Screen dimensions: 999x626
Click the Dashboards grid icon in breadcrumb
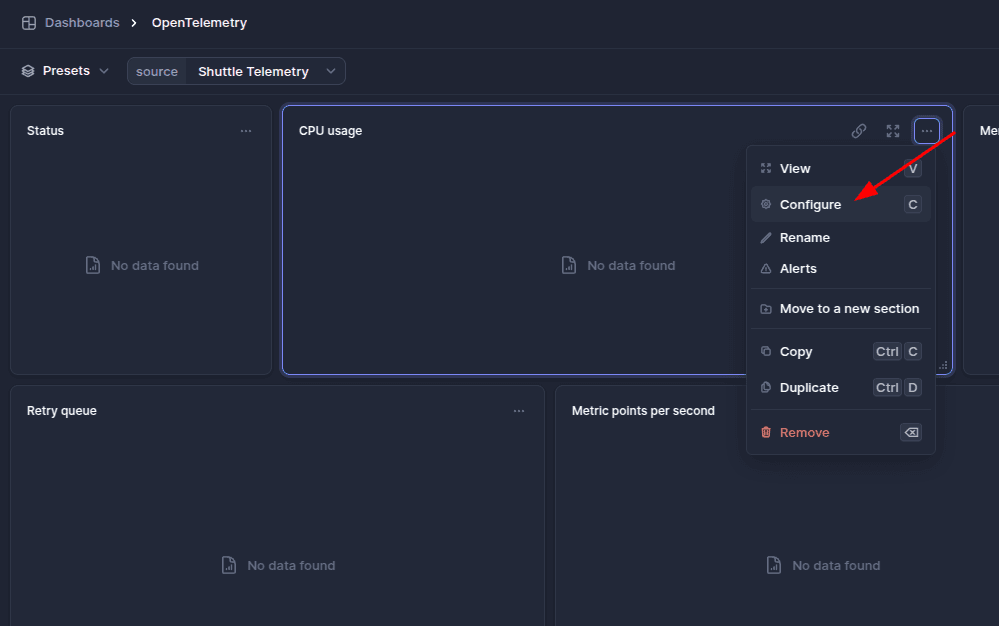coord(29,23)
